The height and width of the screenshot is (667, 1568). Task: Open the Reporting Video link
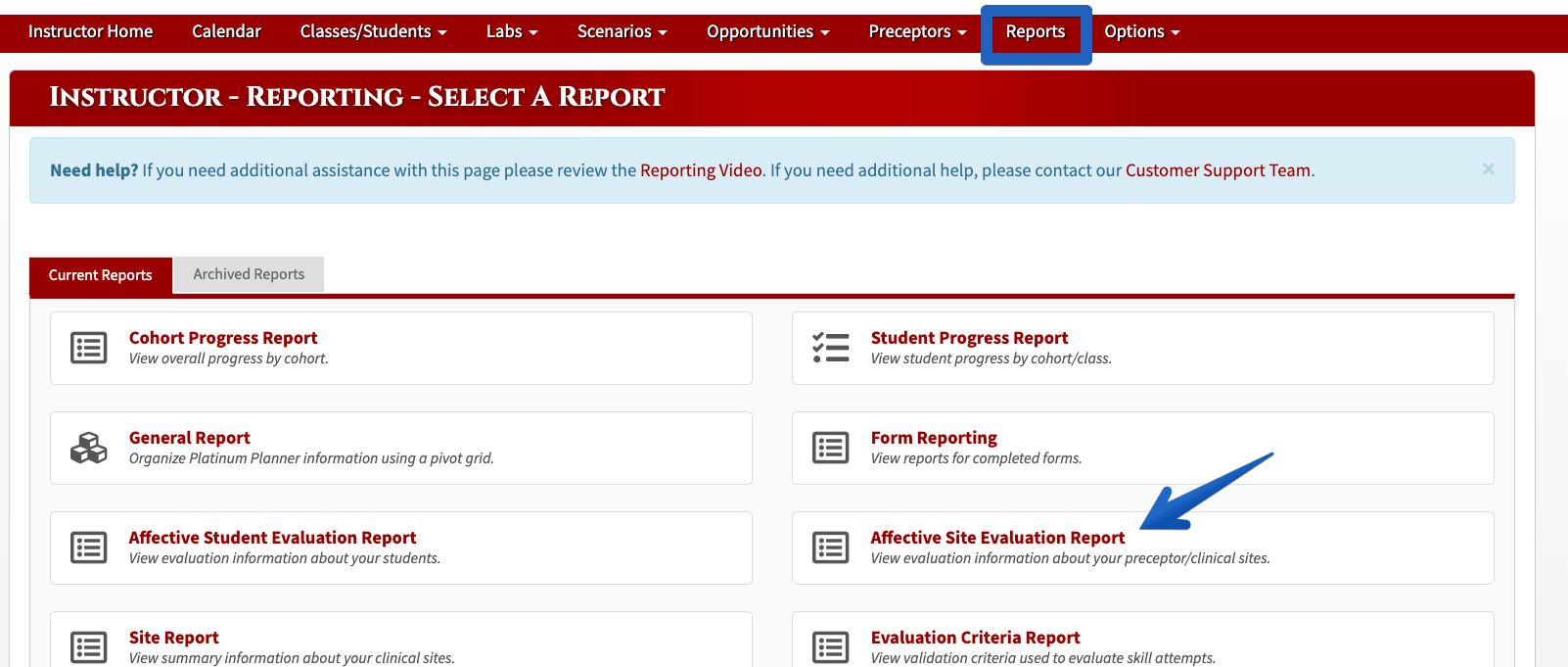tap(701, 170)
